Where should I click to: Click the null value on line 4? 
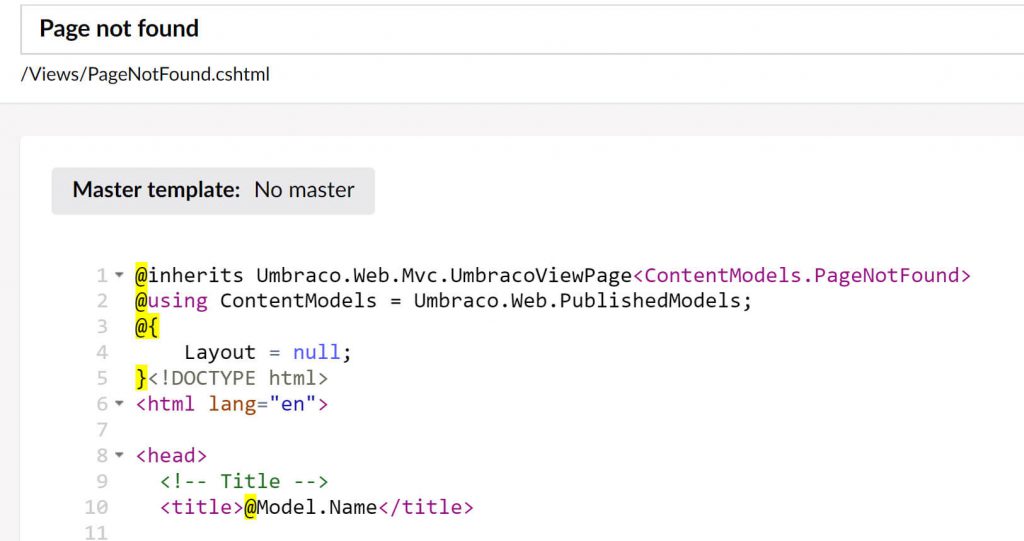click(x=317, y=352)
